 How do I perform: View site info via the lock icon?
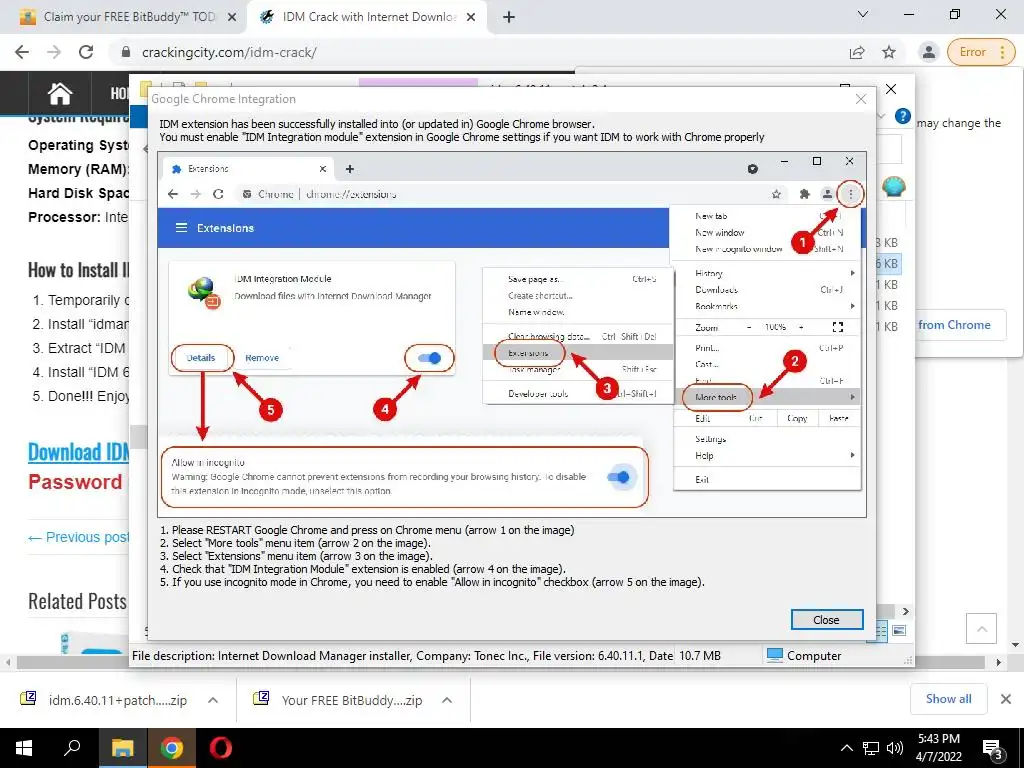tap(126, 52)
